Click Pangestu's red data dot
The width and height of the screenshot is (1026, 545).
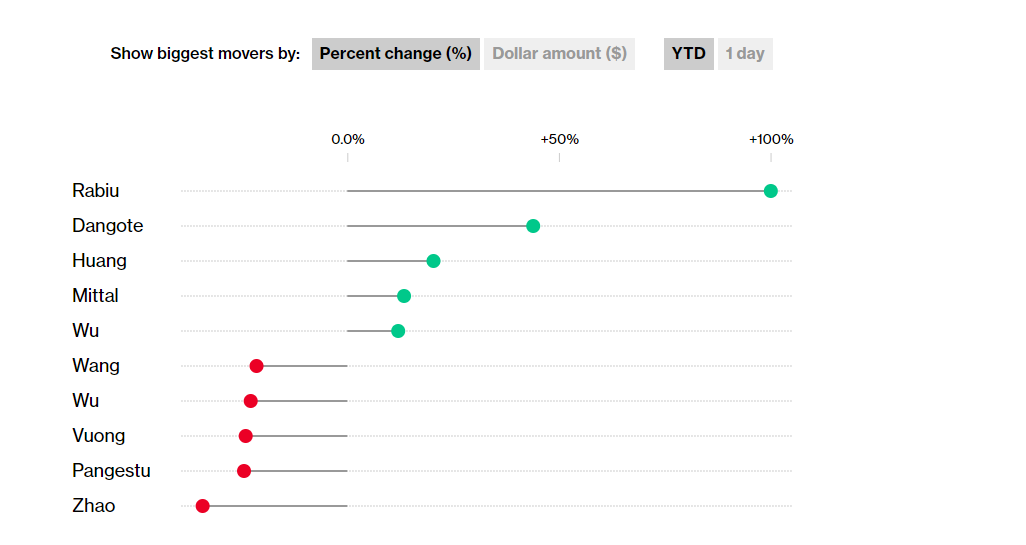[x=244, y=471]
